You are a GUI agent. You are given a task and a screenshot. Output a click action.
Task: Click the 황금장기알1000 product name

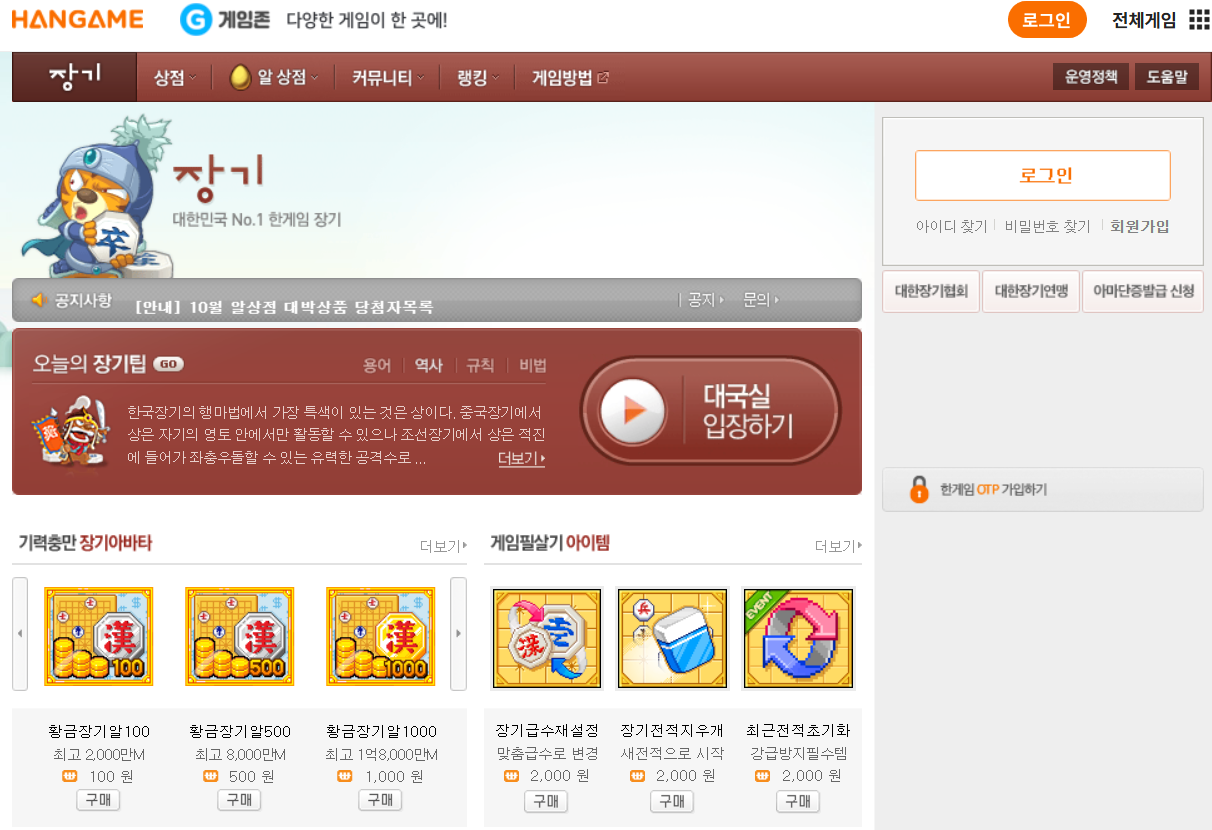tap(381, 731)
